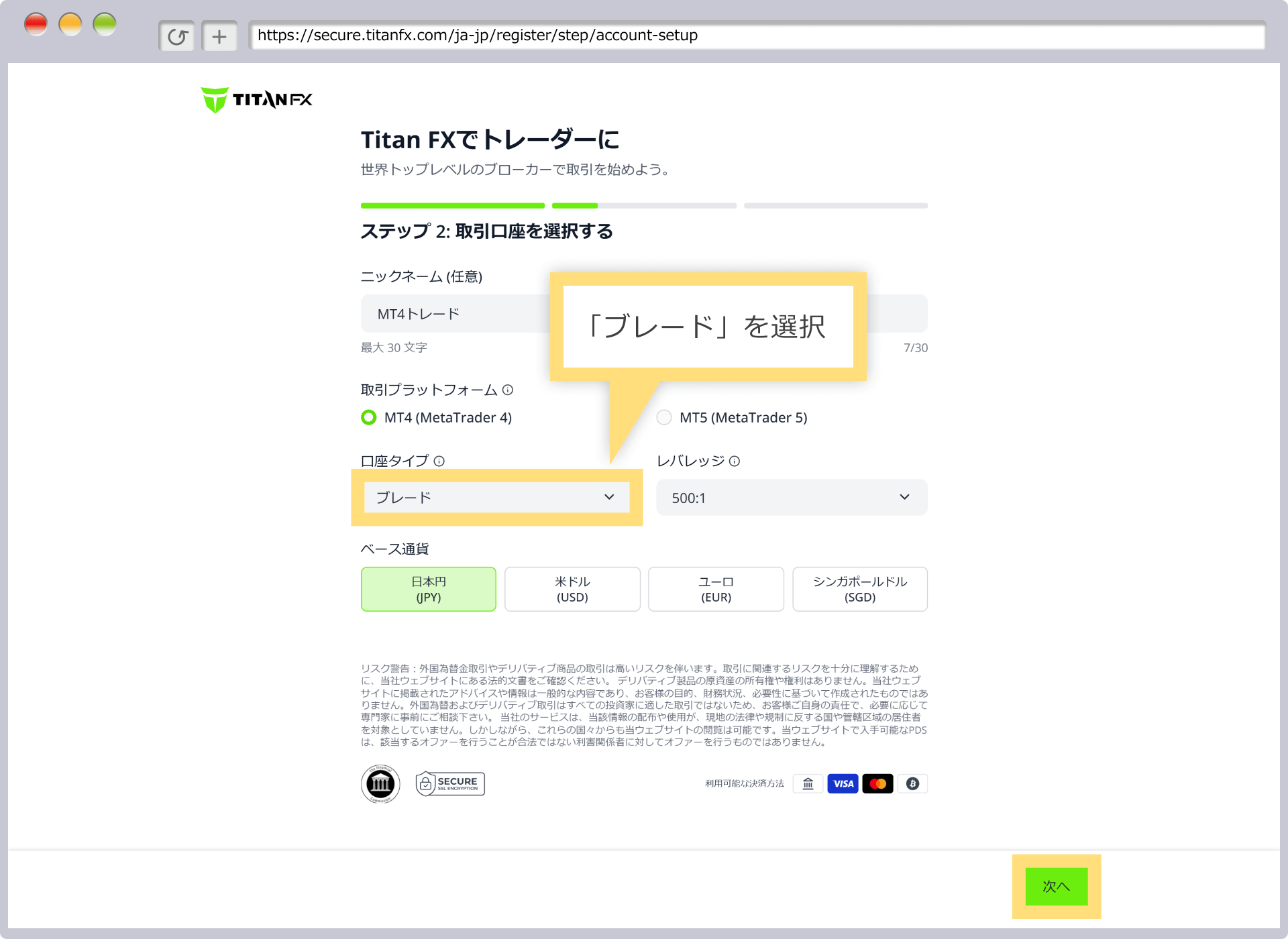Click the VISA payment icon
This screenshot has height=939, width=1288.
pyautogui.click(x=843, y=783)
